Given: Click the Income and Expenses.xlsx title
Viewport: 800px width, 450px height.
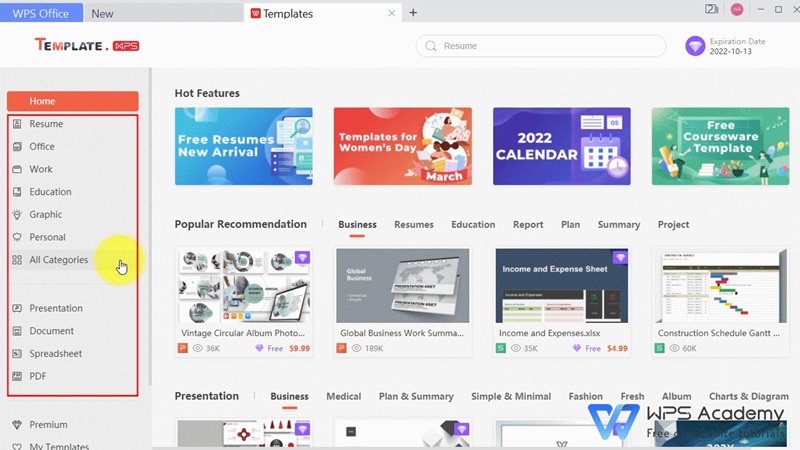Looking at the screenshot, I should [549, 333].
